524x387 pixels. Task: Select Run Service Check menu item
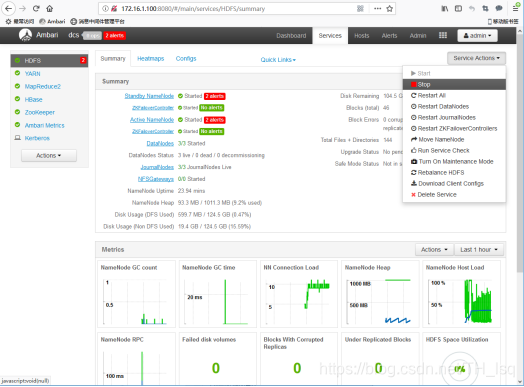454,151
